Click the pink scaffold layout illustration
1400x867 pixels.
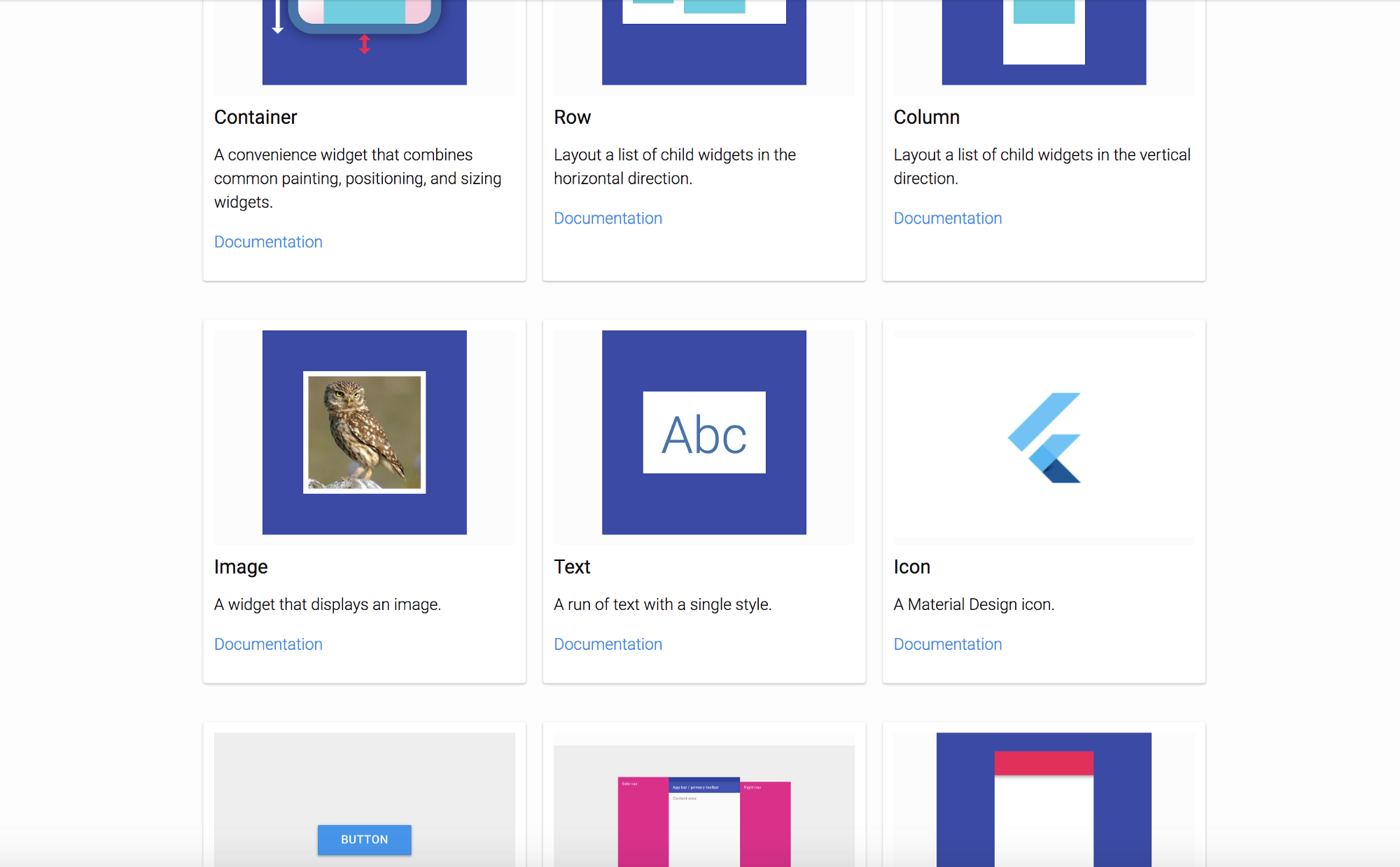point(704,821)
